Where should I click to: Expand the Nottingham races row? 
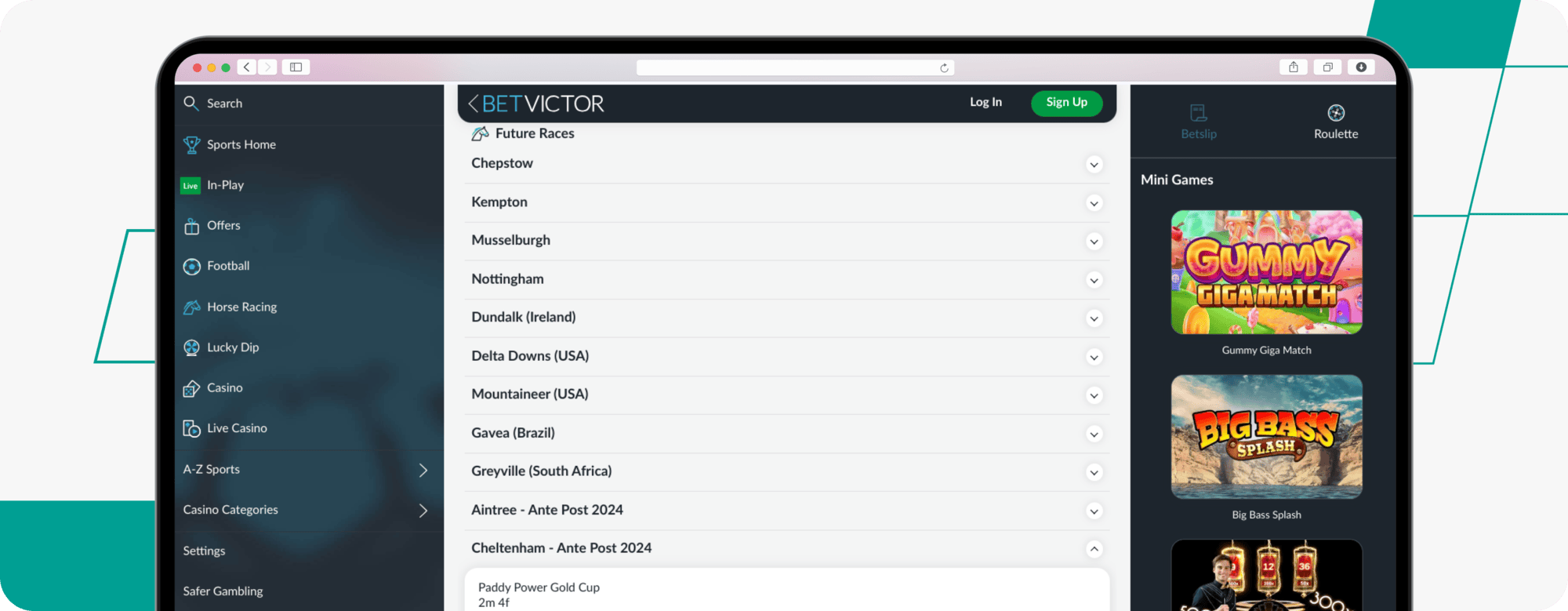click(x=787, y=280)
